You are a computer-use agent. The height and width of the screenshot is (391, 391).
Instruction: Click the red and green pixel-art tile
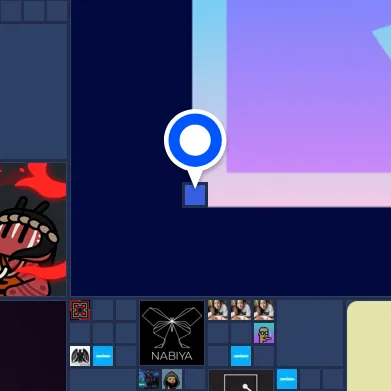click(80, 310)
